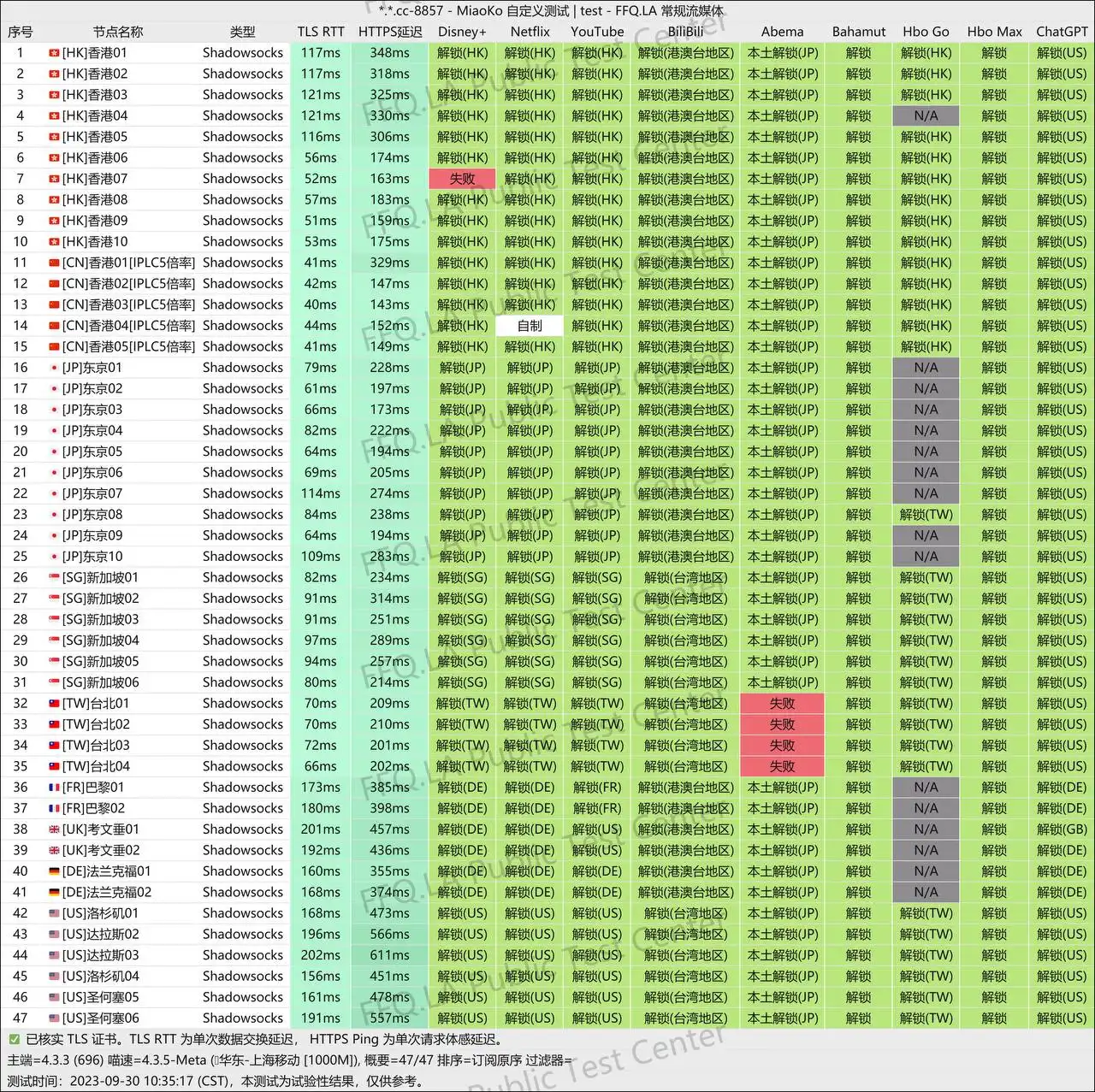Click the Taiwan flag beside [TW]台北01
Screen dimensions: 1095x1092
click(54, 704)
